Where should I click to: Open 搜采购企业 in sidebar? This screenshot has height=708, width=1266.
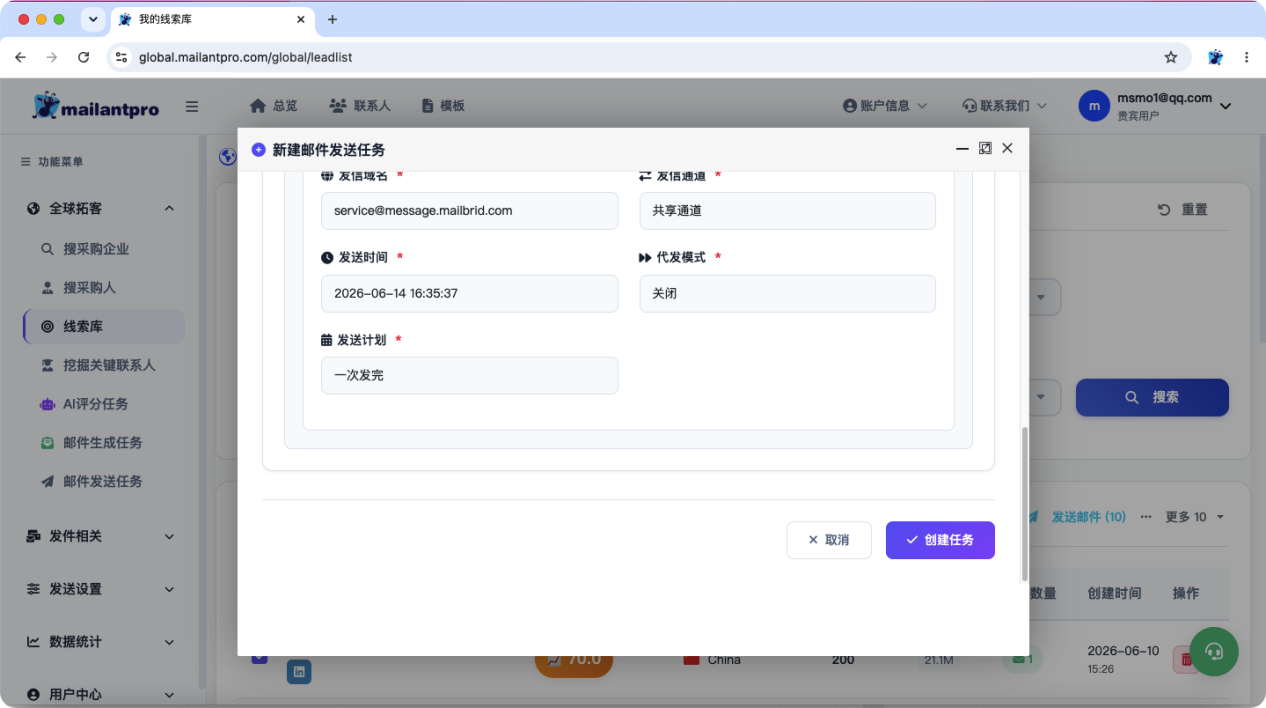click(96, 249)
